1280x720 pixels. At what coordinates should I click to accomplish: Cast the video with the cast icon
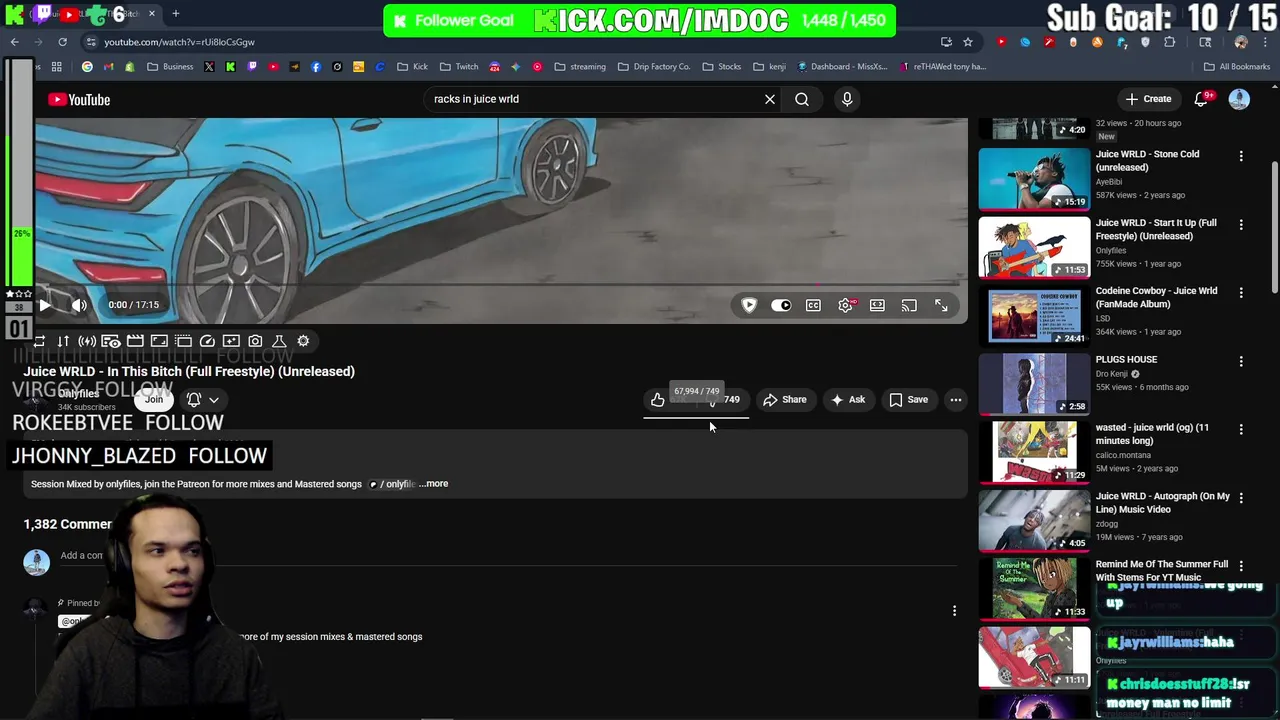pos(909,305)
